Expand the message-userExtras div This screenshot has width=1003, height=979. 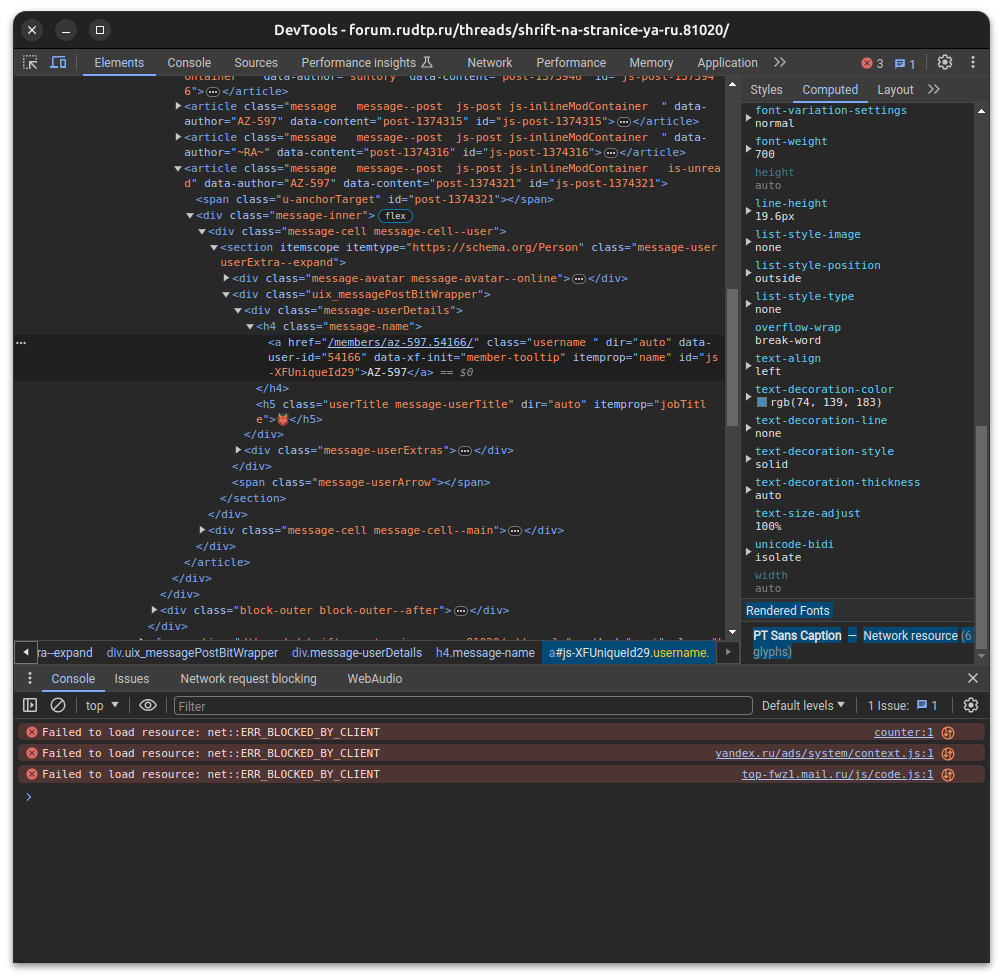tap(238, 450)
